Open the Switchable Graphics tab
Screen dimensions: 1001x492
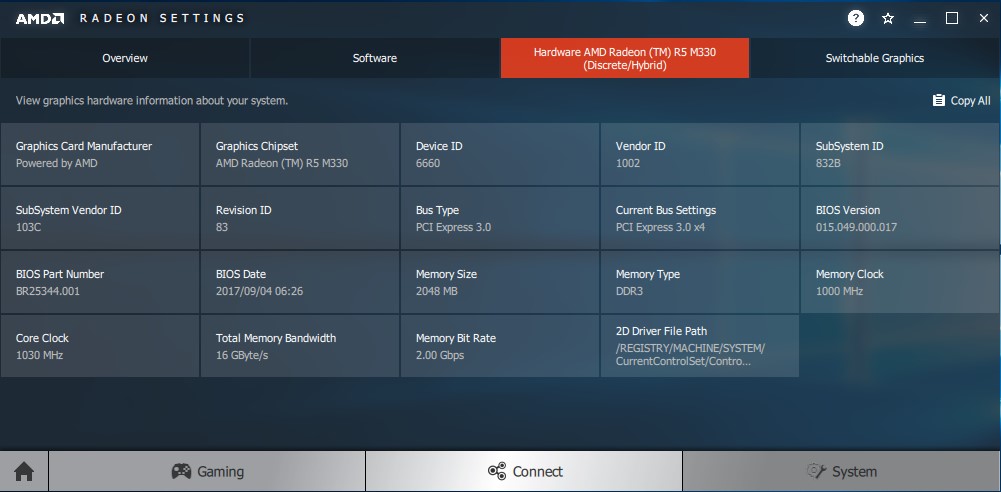(x=875, y=58)
